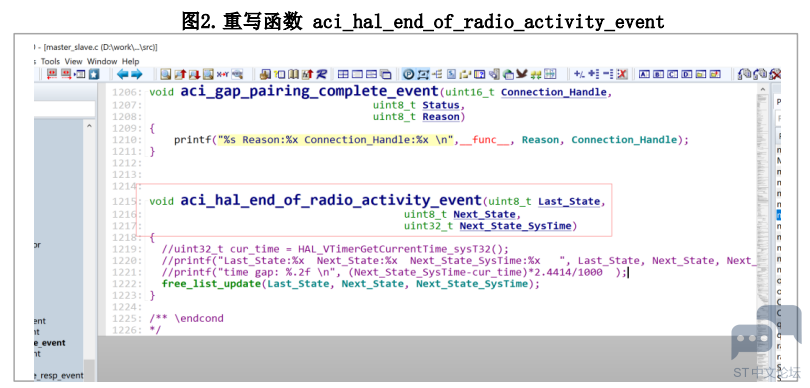Click the "time gap" commented printf line
This screenshot has width=810, height=388.
click(x=395, y=272)
